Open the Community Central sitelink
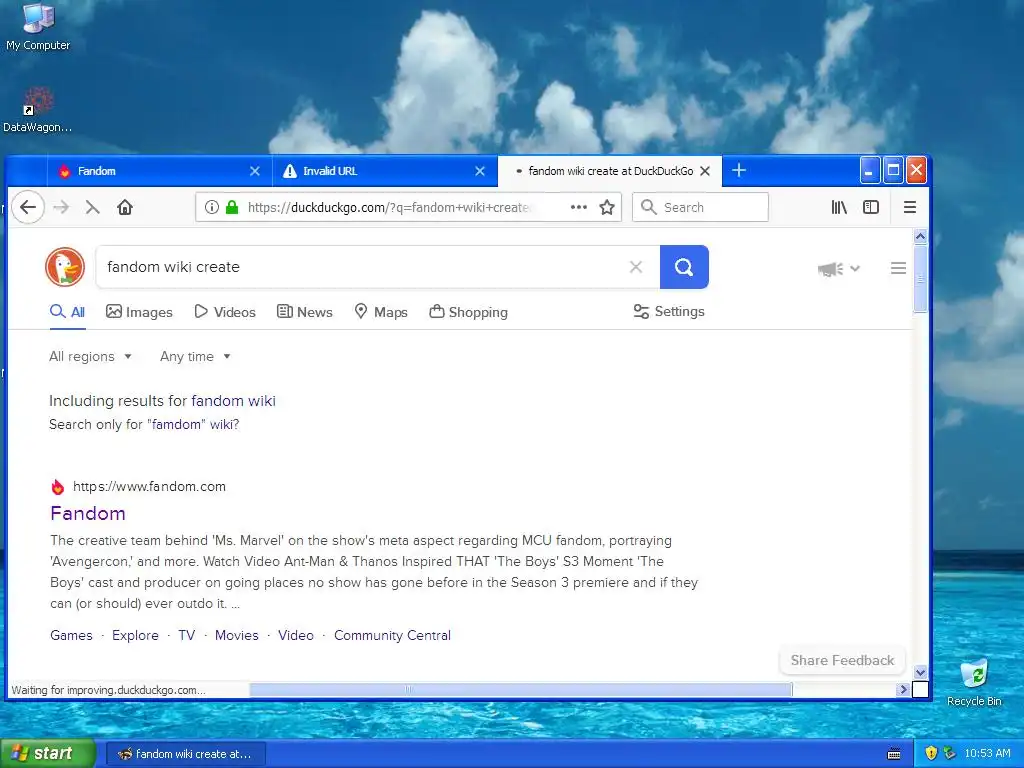This screenshot has width=1024, height=768. [392, 635]
